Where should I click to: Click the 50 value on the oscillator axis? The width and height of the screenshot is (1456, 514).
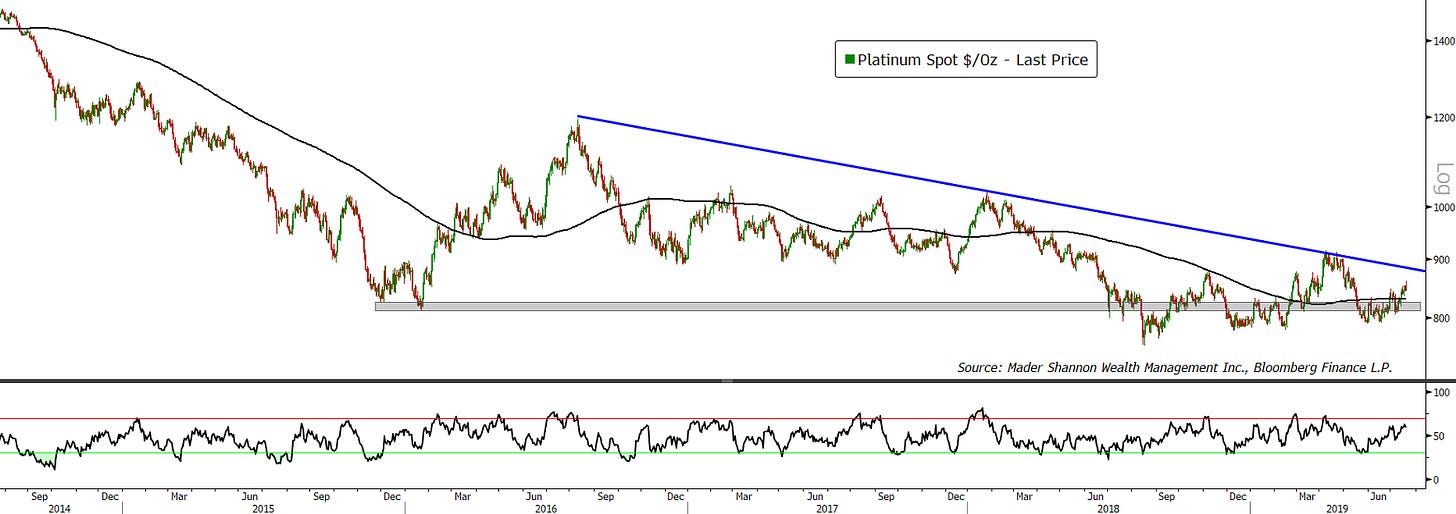coord(1439,436)
